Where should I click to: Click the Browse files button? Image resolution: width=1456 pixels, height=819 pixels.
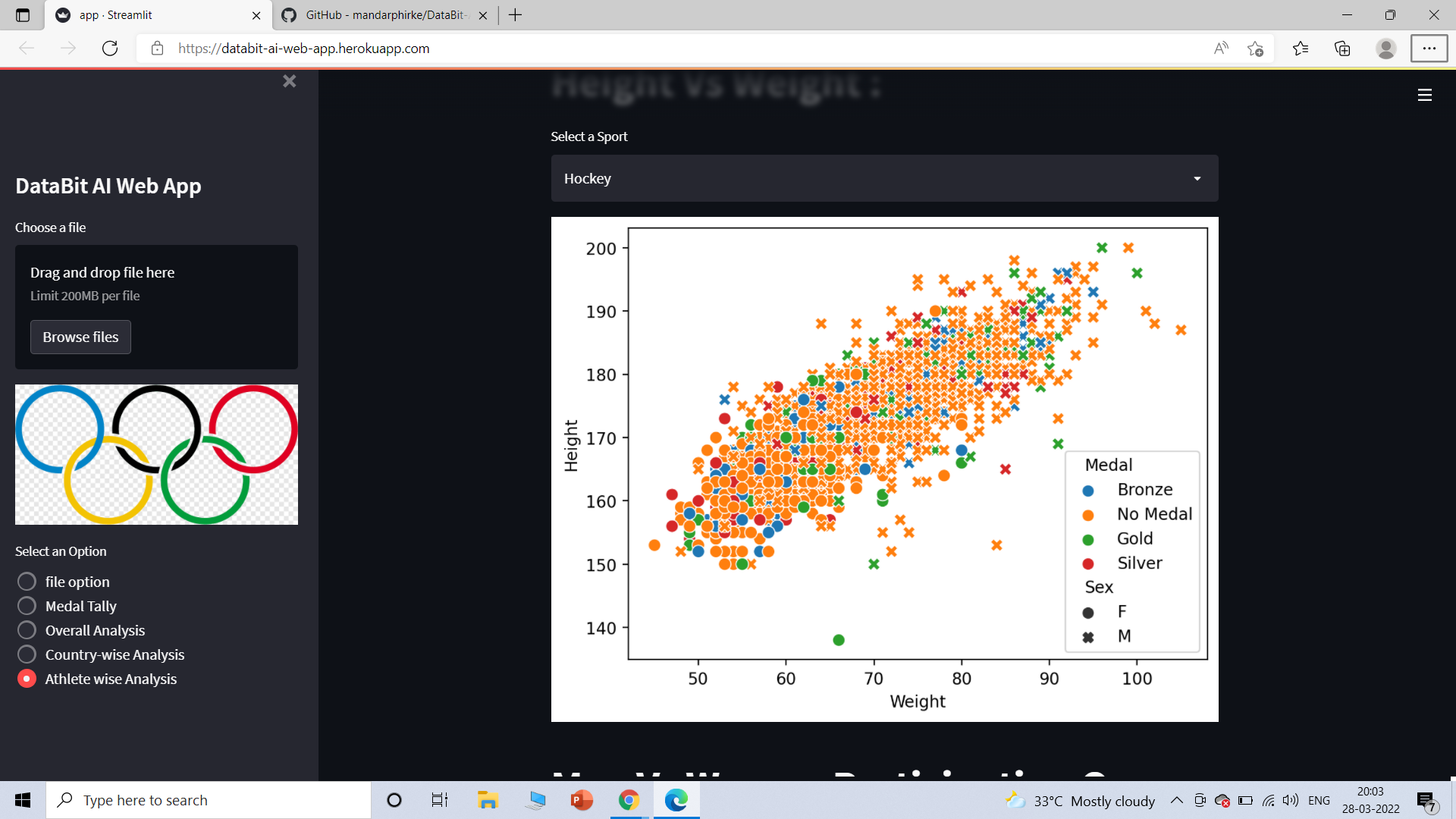(x=80, y=337)
